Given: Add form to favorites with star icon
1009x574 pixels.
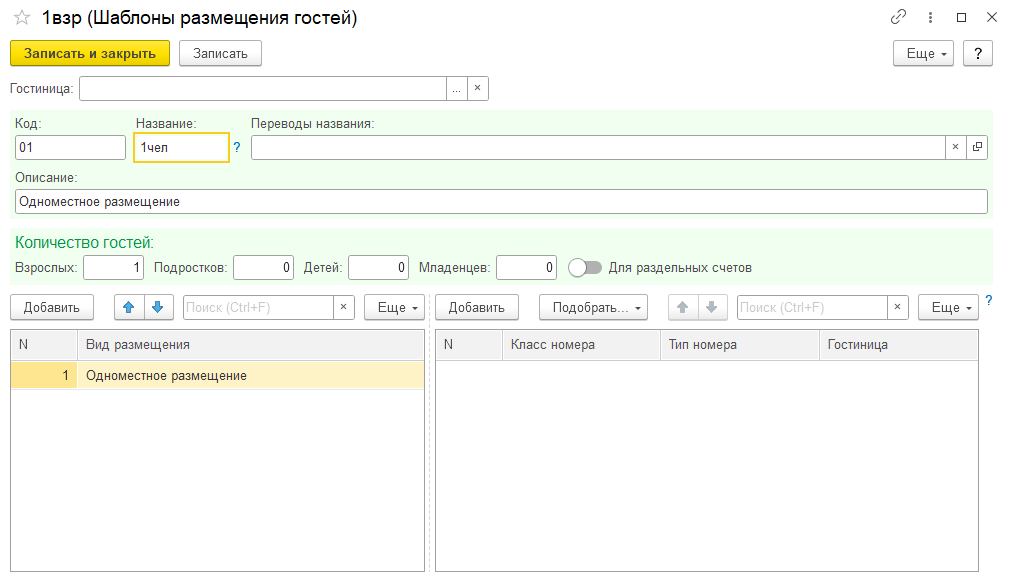Looking at the screenshot, I should [22, 18].
